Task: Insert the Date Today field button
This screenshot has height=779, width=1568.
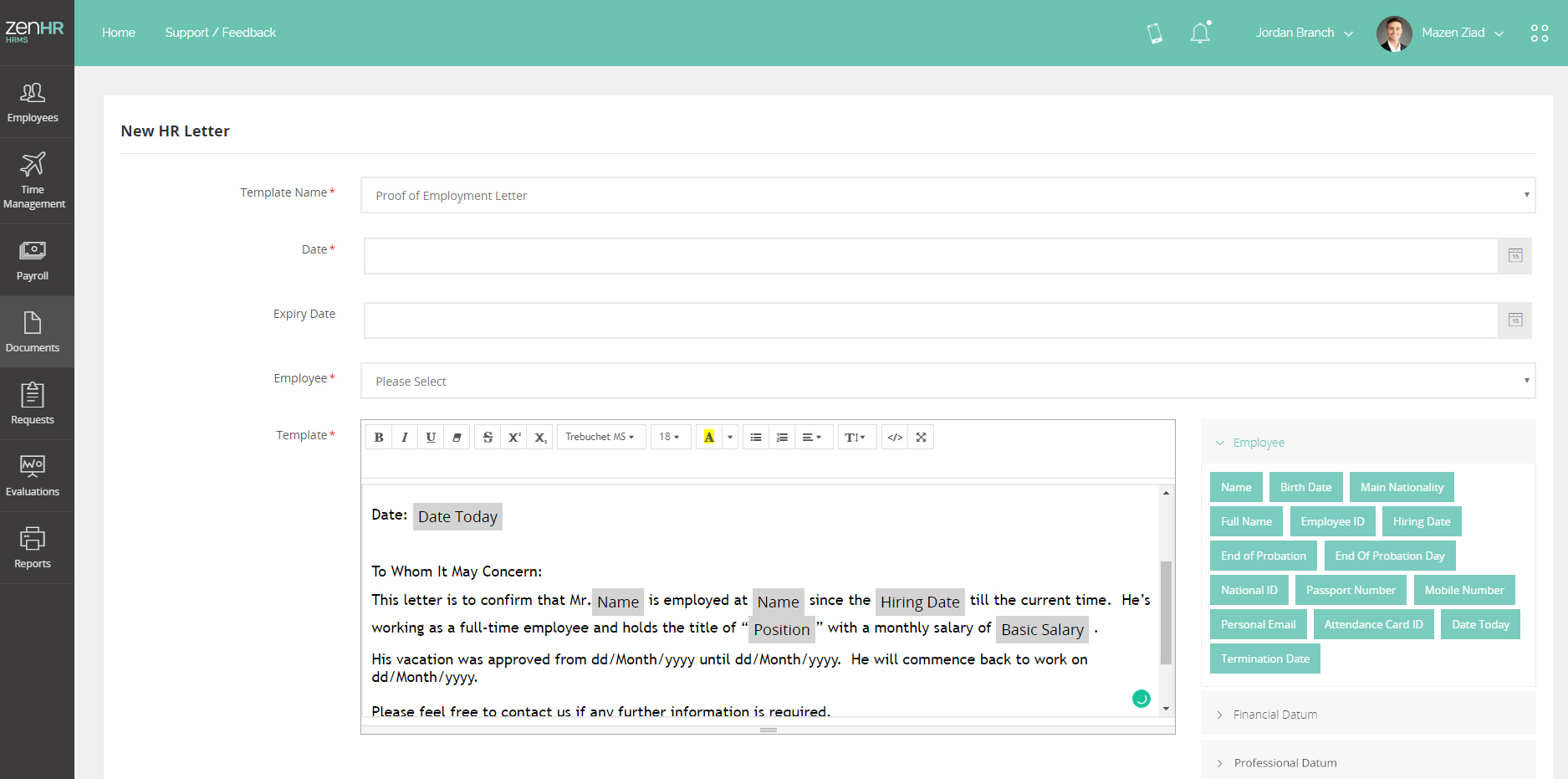Action: [x=1481, y=624]
